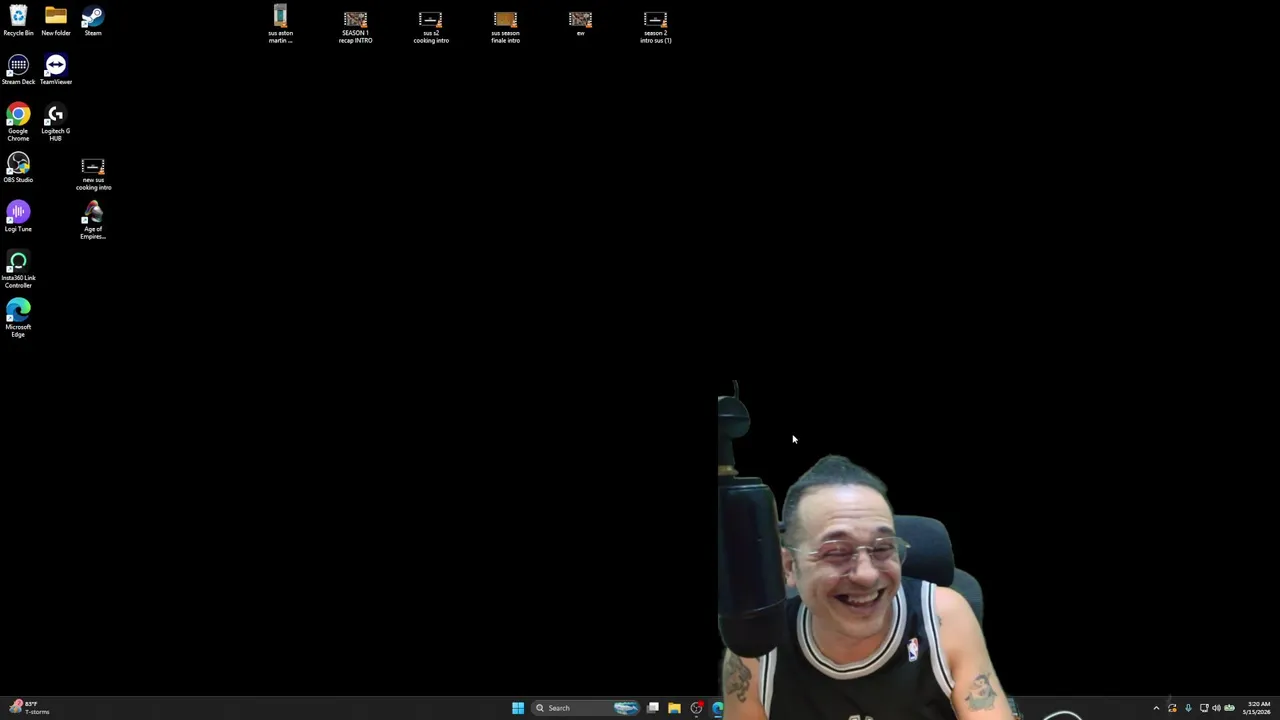Open the weather widget showing T-storms

tap(30, 708)
